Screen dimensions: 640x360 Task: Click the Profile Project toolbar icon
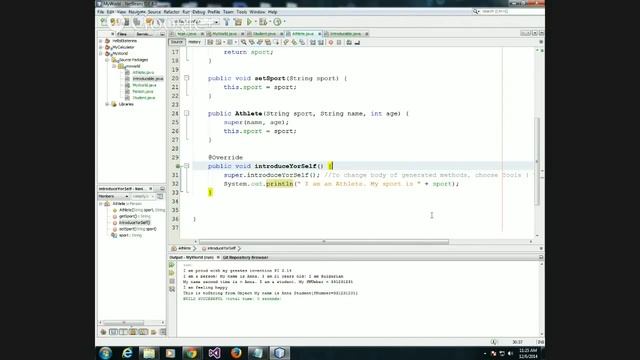click(x=277, y=22)
